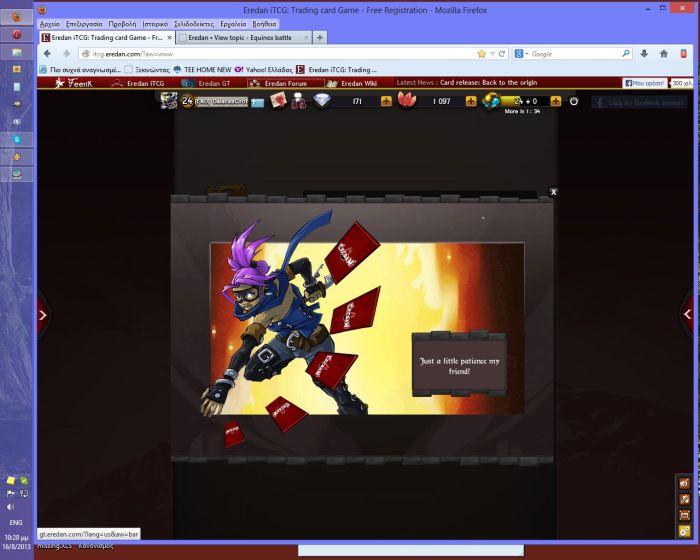700x560 pixels.
Task: Open bookmark Ξεκινώντας
Action: 147,70
